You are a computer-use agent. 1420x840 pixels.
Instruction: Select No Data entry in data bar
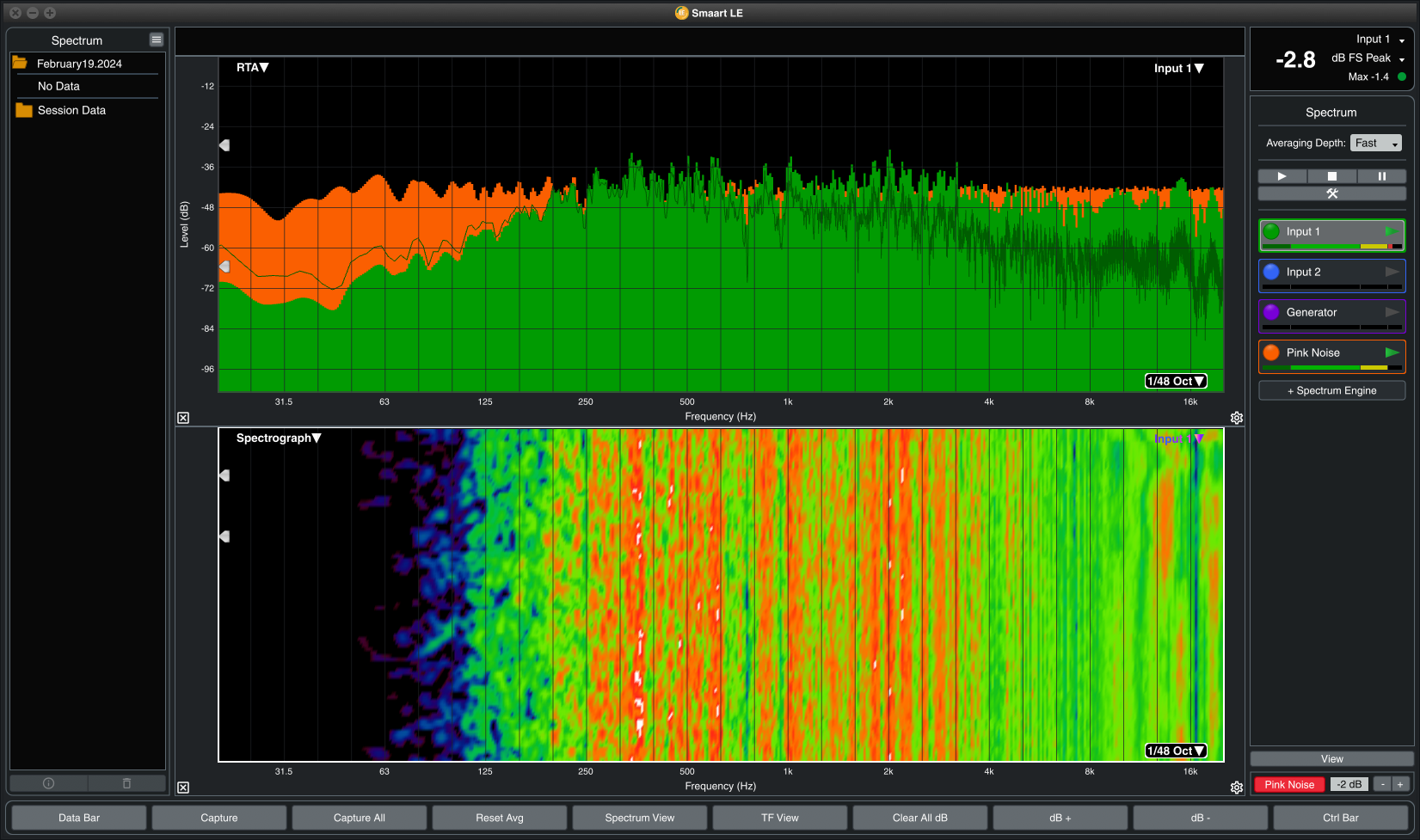point(58,86)
